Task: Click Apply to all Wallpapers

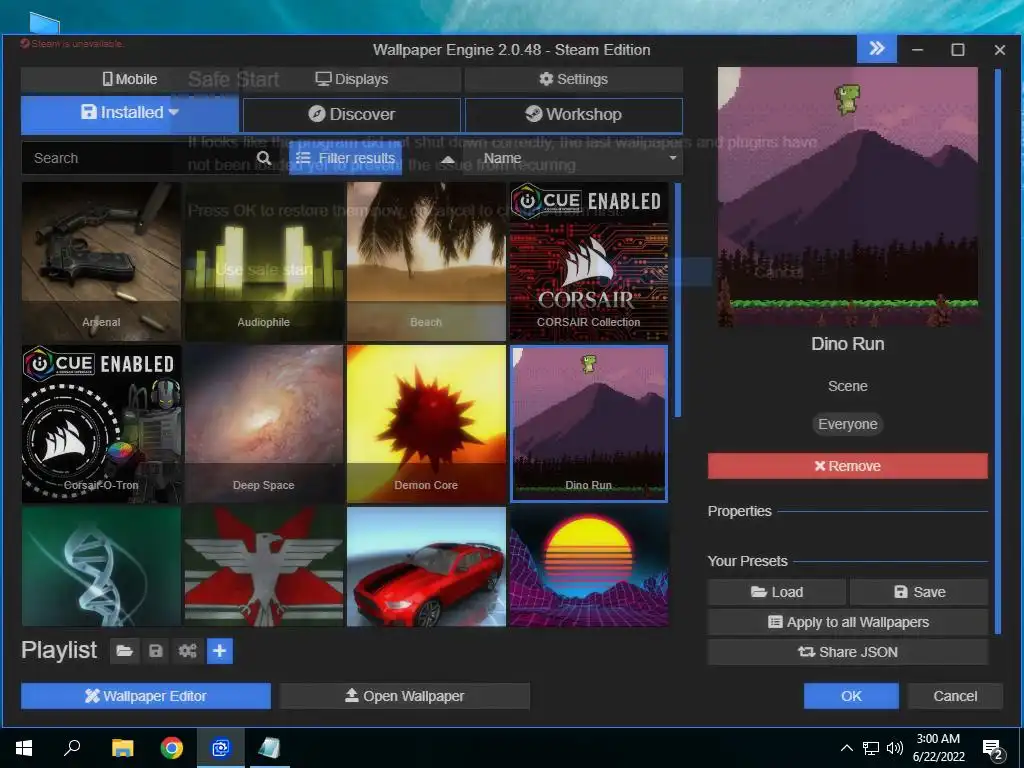Action: 848,622
